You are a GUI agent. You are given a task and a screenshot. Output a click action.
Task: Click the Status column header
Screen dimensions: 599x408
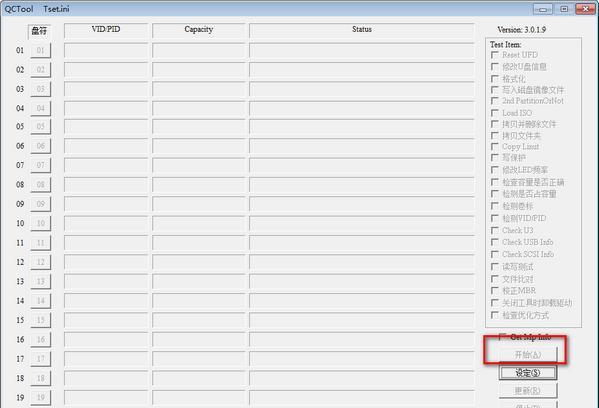(x=362, y=31)
